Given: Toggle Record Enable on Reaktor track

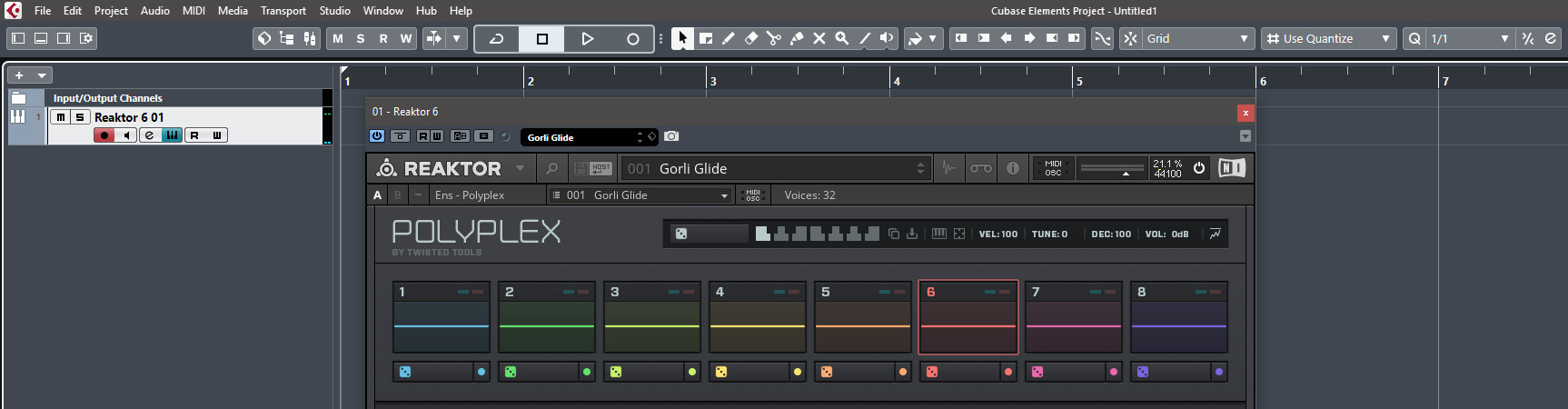Looking at the screenshot, I should click(x=104, y=135).
